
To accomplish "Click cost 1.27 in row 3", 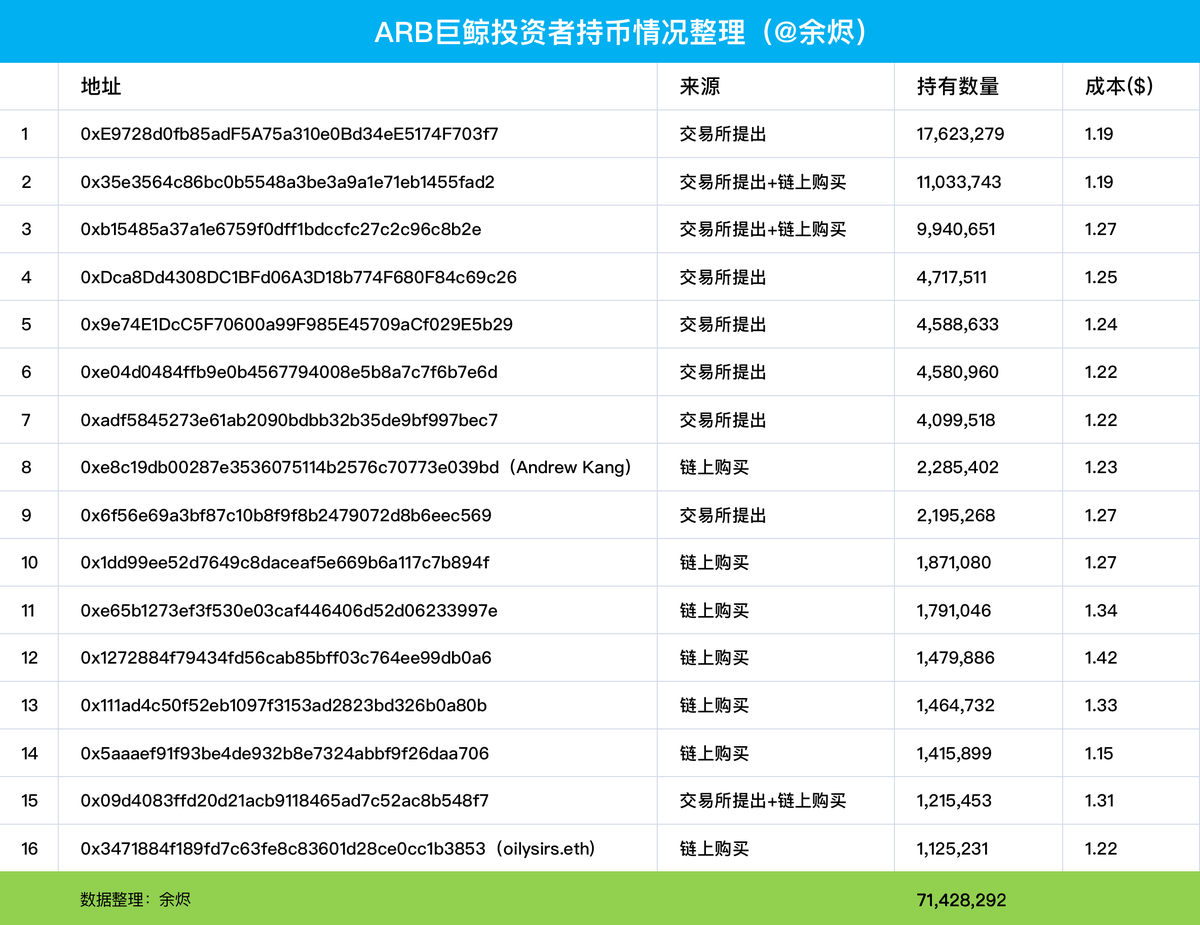I will (x=1101, y=229).
